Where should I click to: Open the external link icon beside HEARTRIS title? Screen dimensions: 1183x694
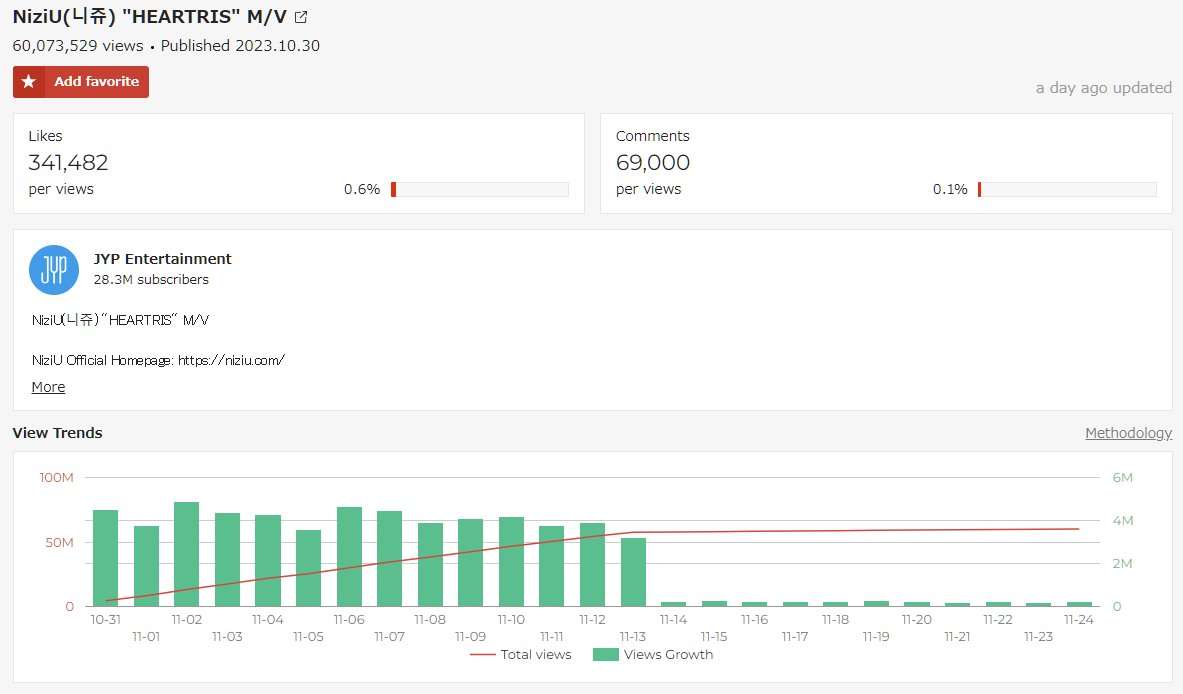pos(301,17)
